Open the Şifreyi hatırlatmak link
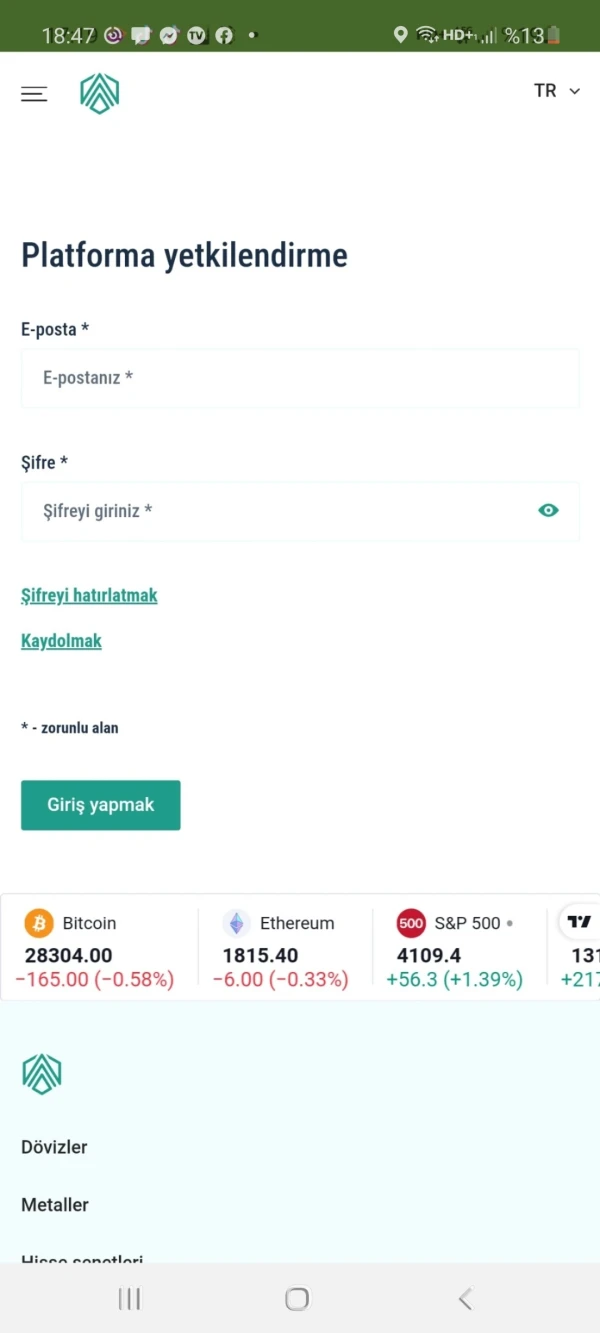The width and height of the screenshot is (600, 1333). pyautogui.click(x=89, y=595)
